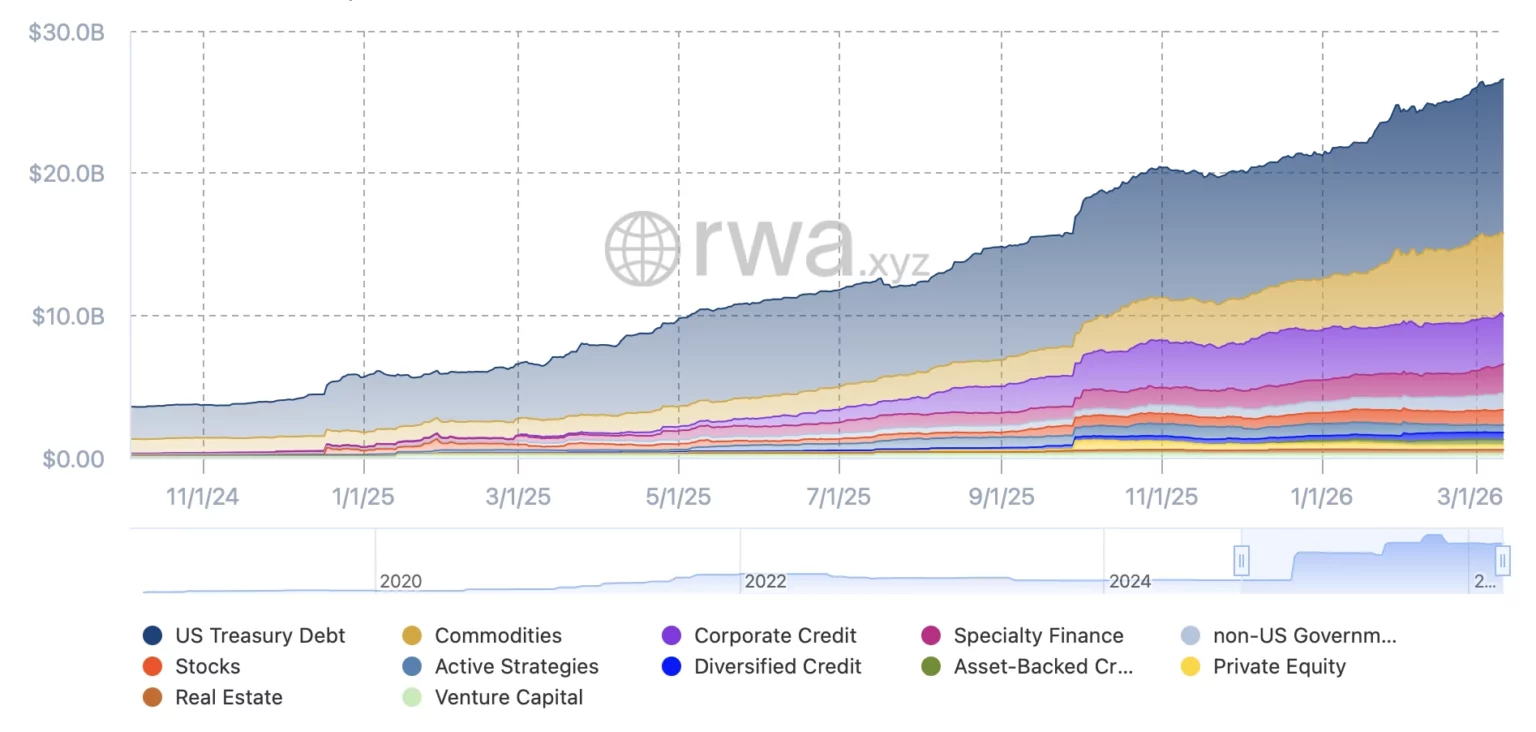The width and height of the screenshot is (1536, 732).
Task: Click the Diversified Credit blue dot
Action: coord(672,667)
